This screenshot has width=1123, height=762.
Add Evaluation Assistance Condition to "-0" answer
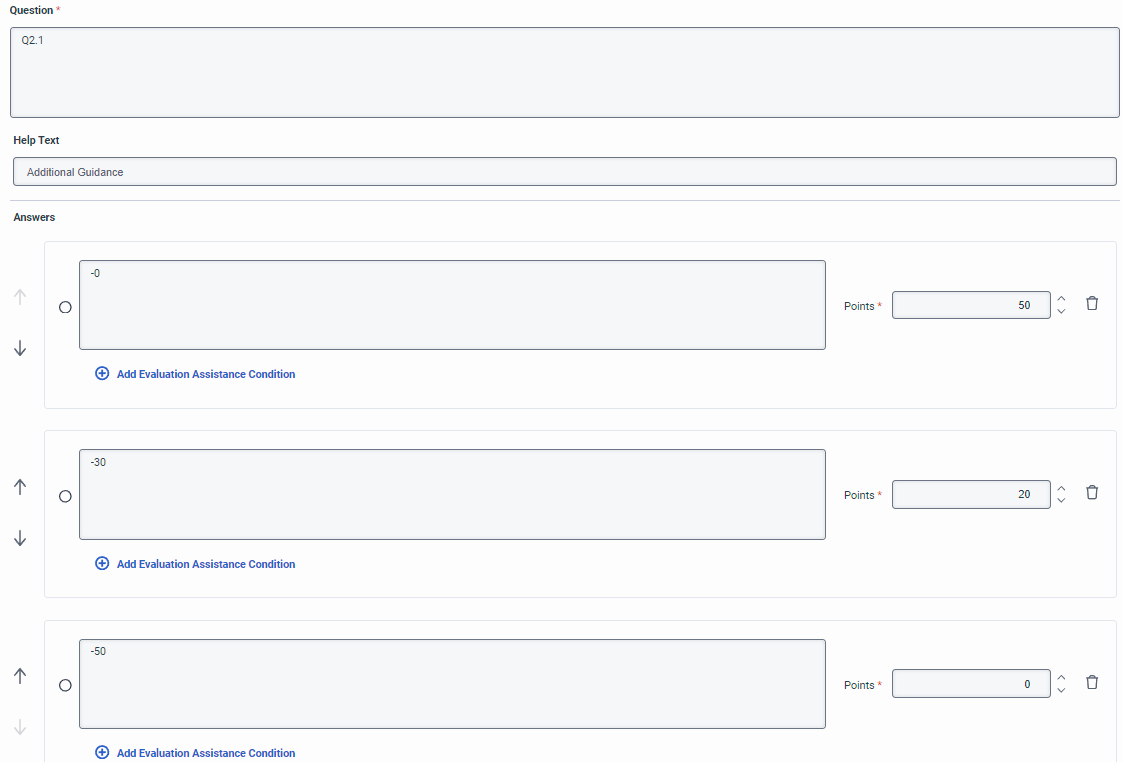205,374
